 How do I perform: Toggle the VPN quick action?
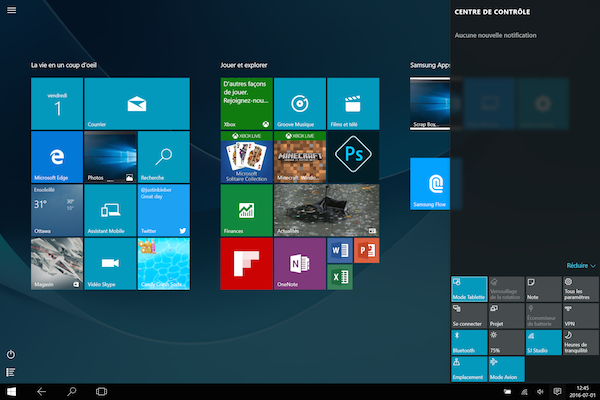[581, 316]
